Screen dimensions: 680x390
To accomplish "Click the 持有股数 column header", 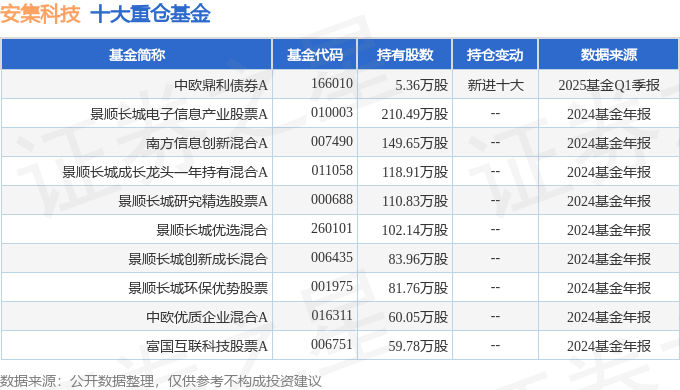I will [405, 55].
